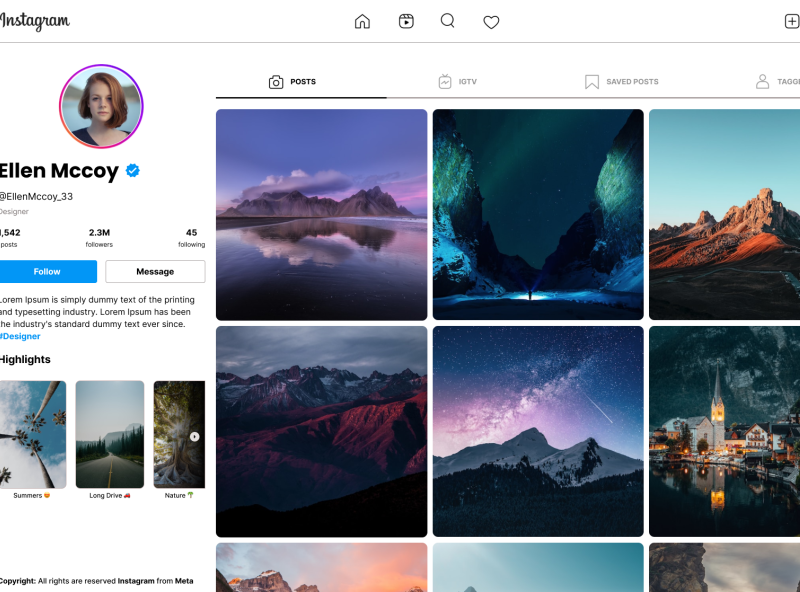Open the purple mountain reflection post
The width and height of the screenshot is (800, 592).
point(321,215)
